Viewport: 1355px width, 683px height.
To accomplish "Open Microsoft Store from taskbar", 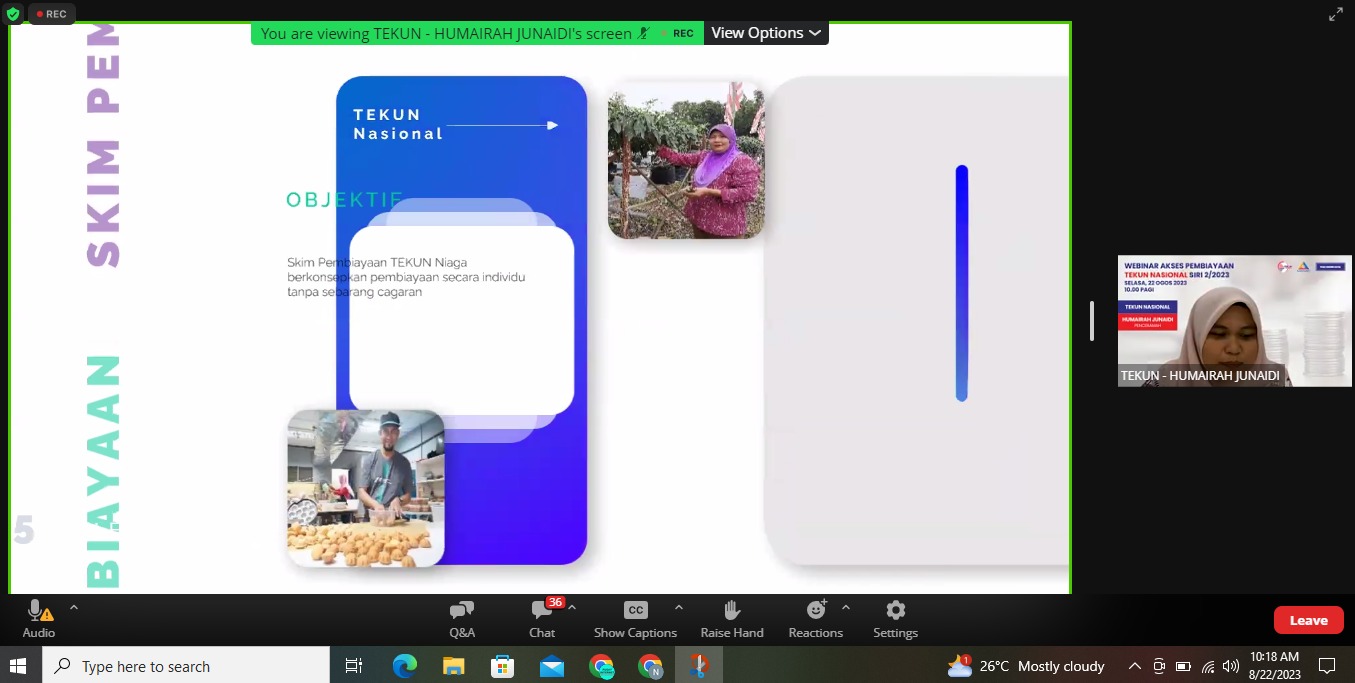I will point(503,665).
